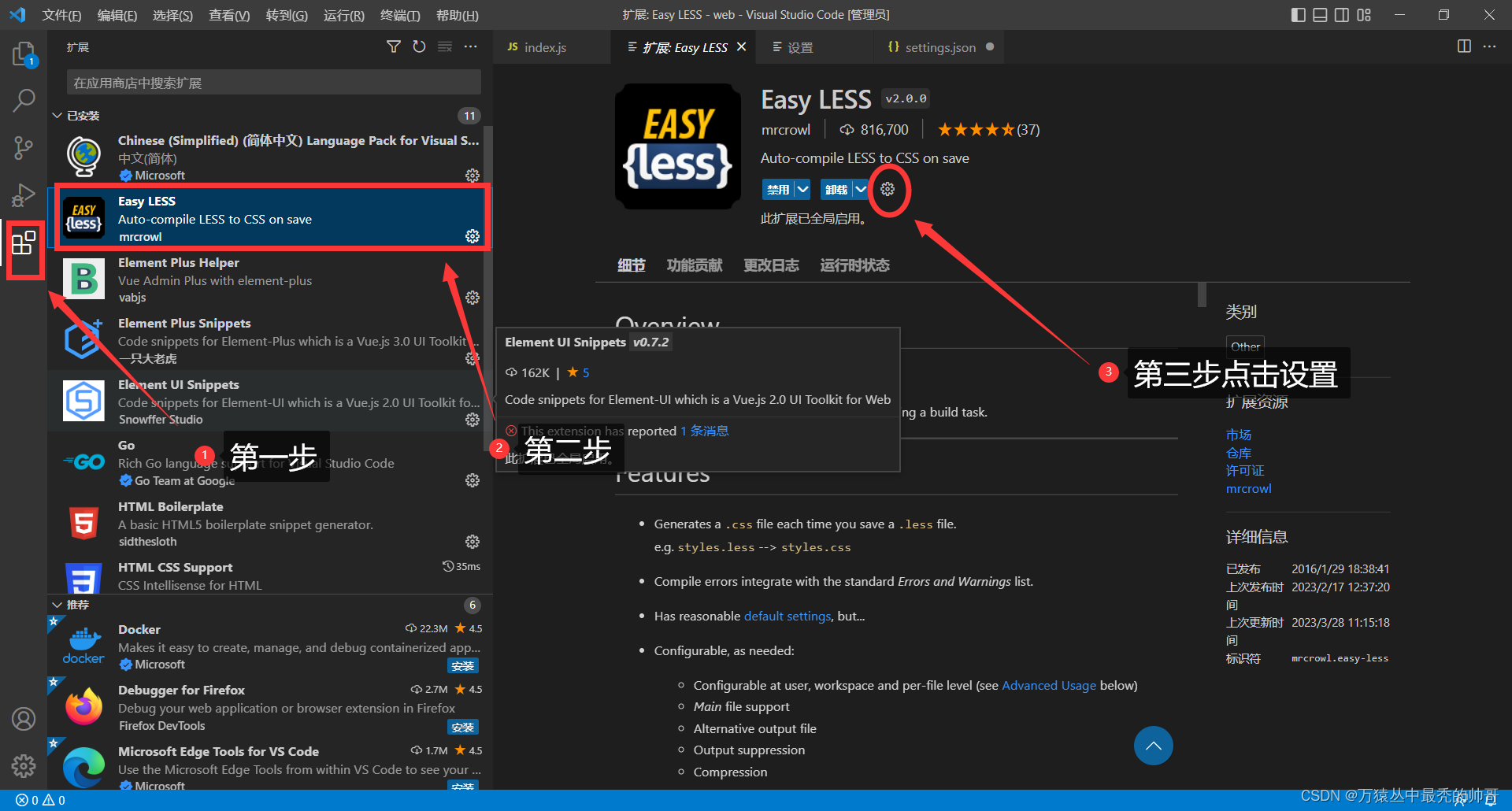Click the 卸载 uninstall button
Viewport: 1512px width, 811px height.
point(836,189)
